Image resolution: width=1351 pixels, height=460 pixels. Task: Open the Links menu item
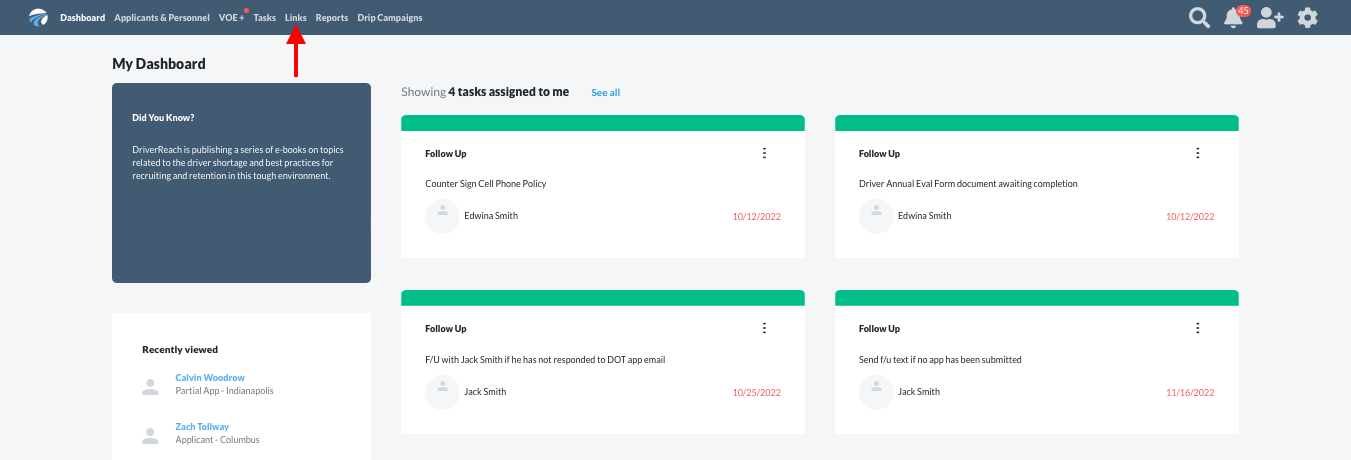point(295,18)
